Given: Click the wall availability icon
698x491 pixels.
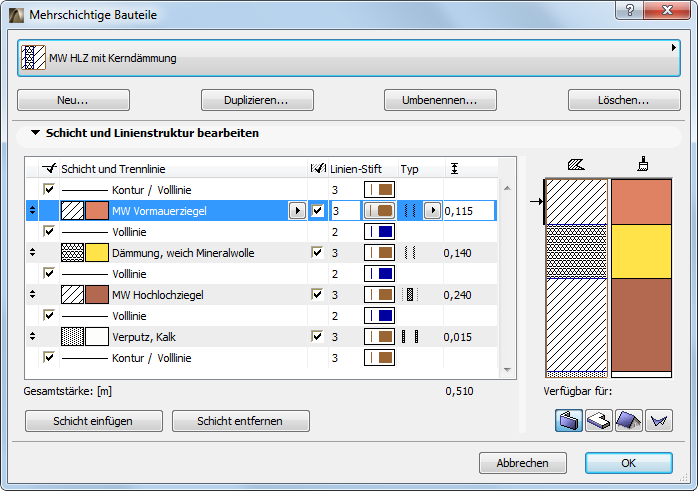Looking at the screenshot, I should point(568,421).
